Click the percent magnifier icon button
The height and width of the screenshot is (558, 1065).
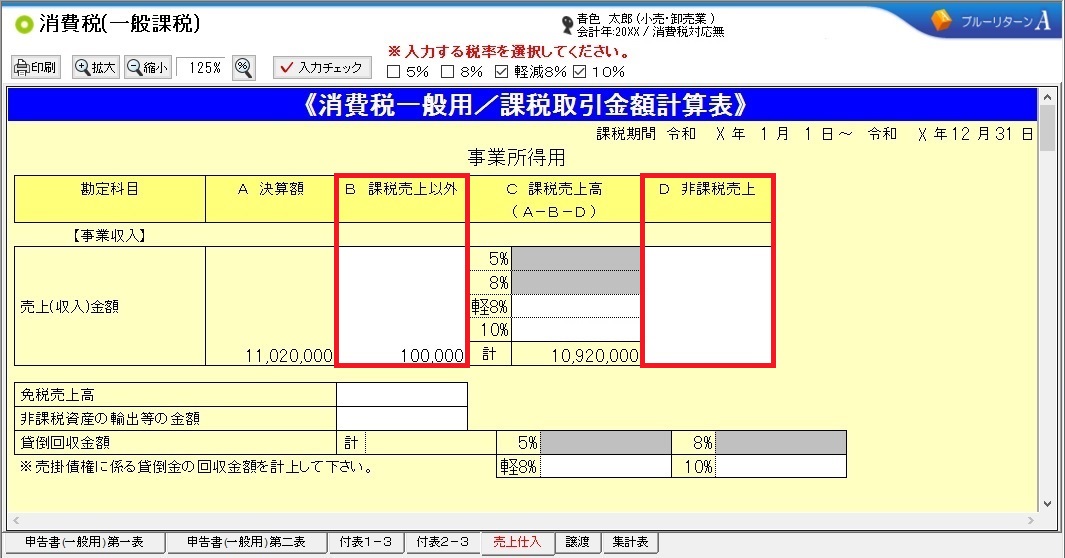[243, 67]
